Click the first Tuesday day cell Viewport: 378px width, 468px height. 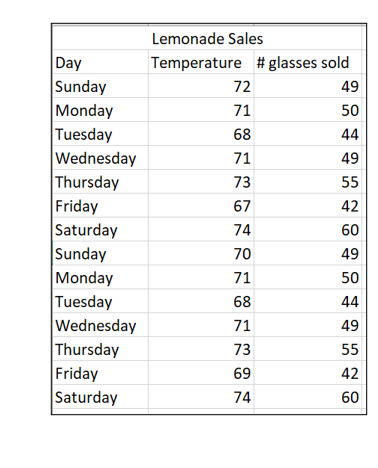pos(100,134)
